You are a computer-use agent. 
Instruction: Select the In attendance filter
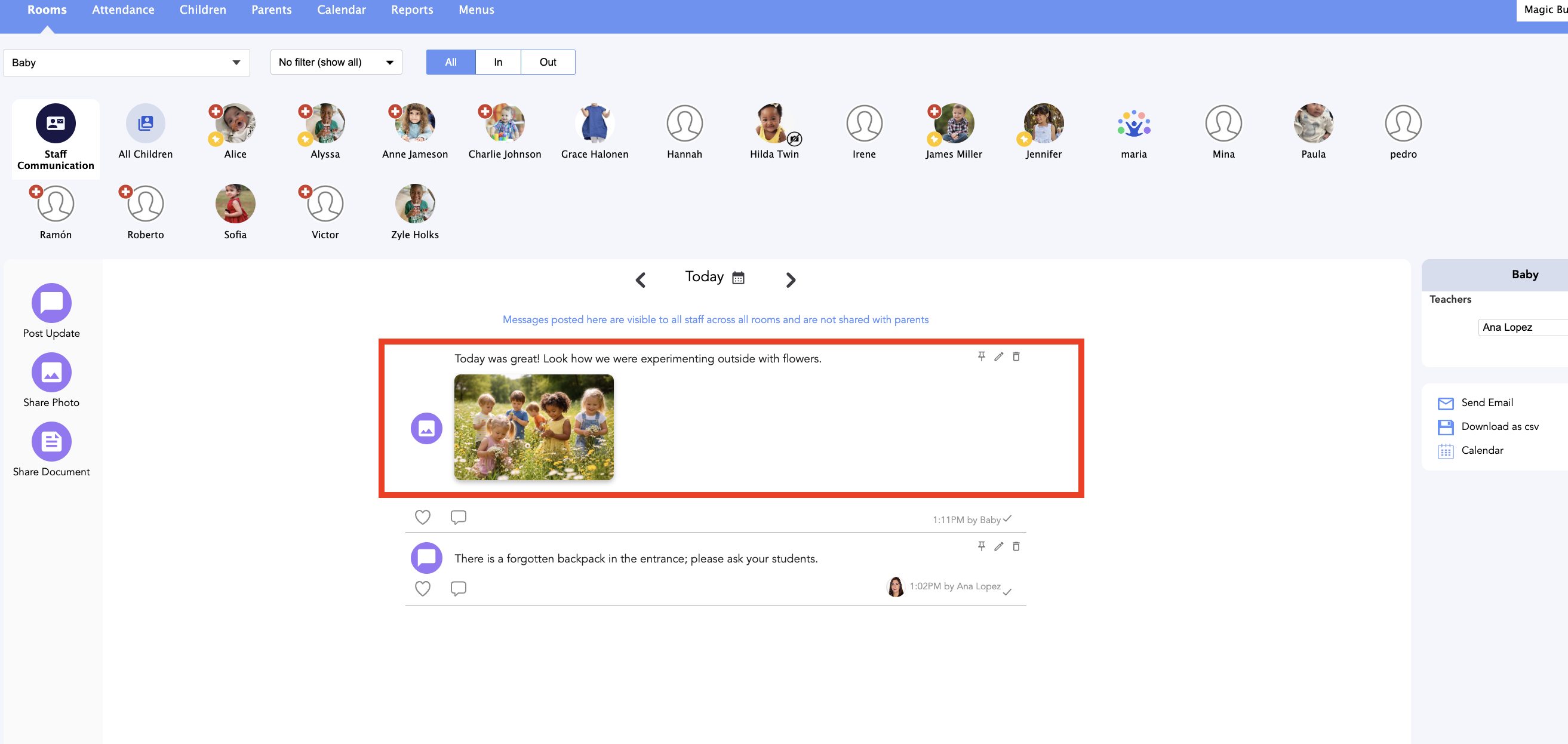coord(498,62)
